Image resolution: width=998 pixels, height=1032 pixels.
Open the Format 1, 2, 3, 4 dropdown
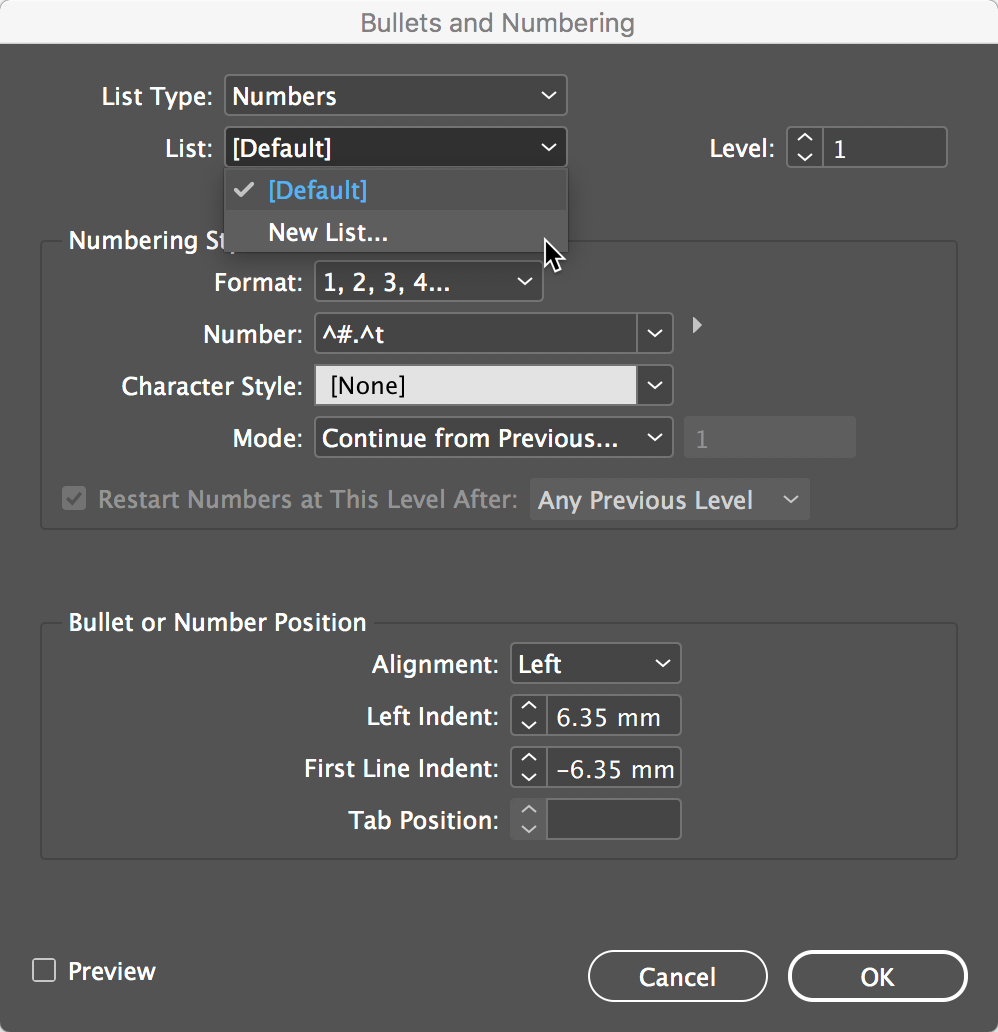click(429, 282)
